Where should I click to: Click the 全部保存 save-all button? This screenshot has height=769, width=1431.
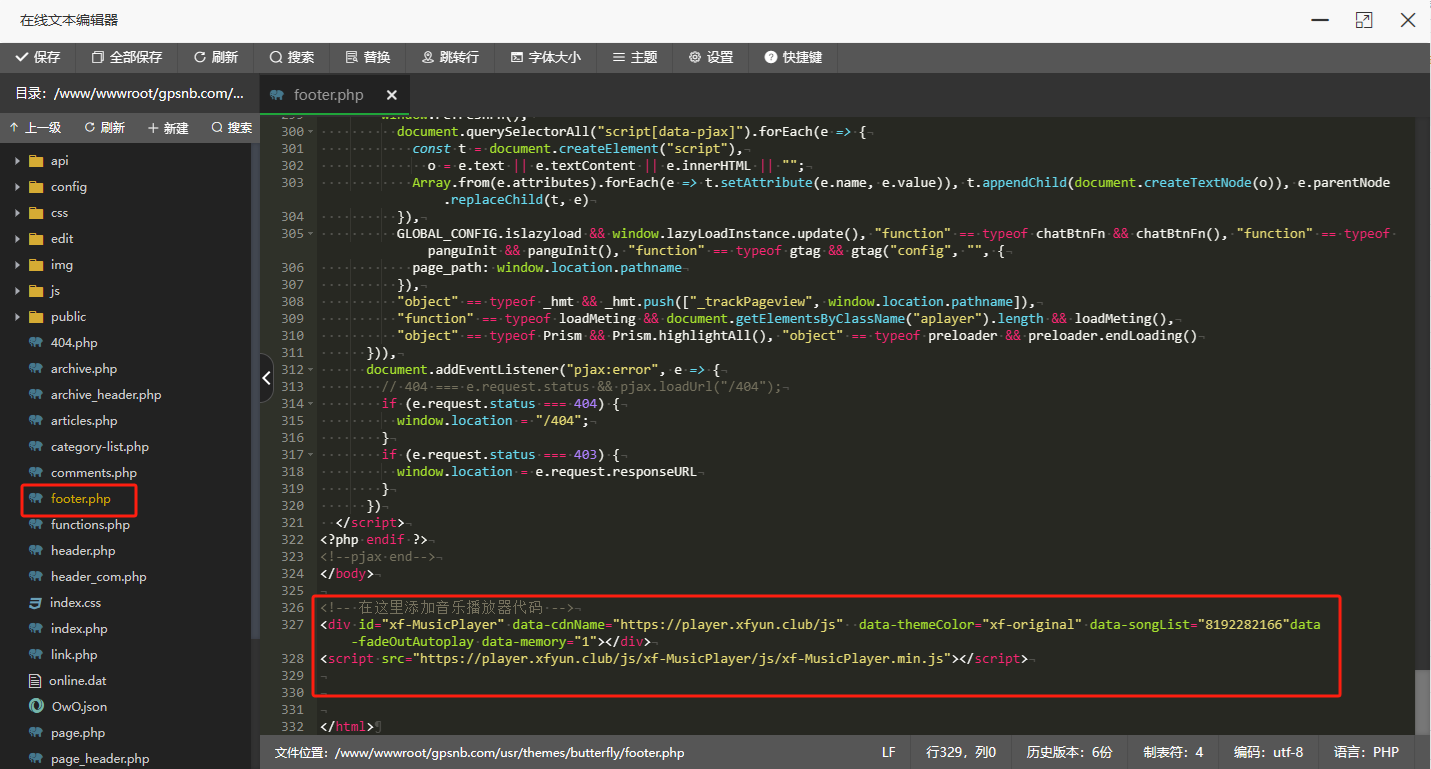point(126,58)
